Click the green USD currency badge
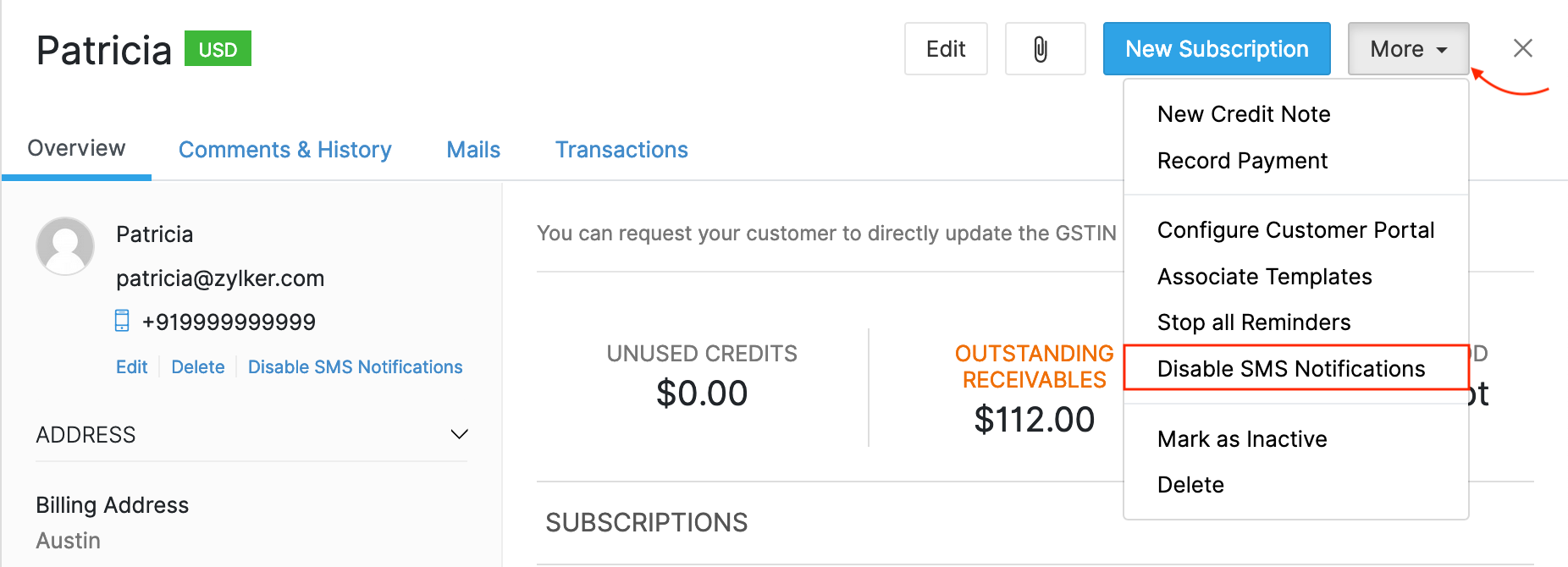The width and height of the screenshot is (1568, 567). click(x=218, y=49)
